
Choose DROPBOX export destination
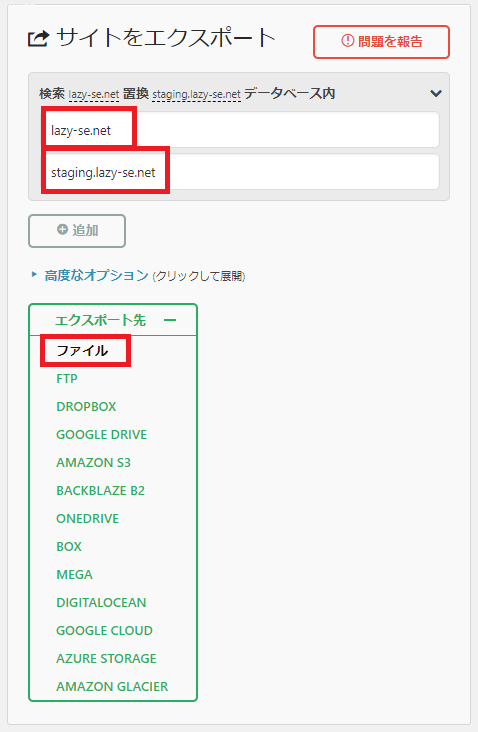click(86, 407)
